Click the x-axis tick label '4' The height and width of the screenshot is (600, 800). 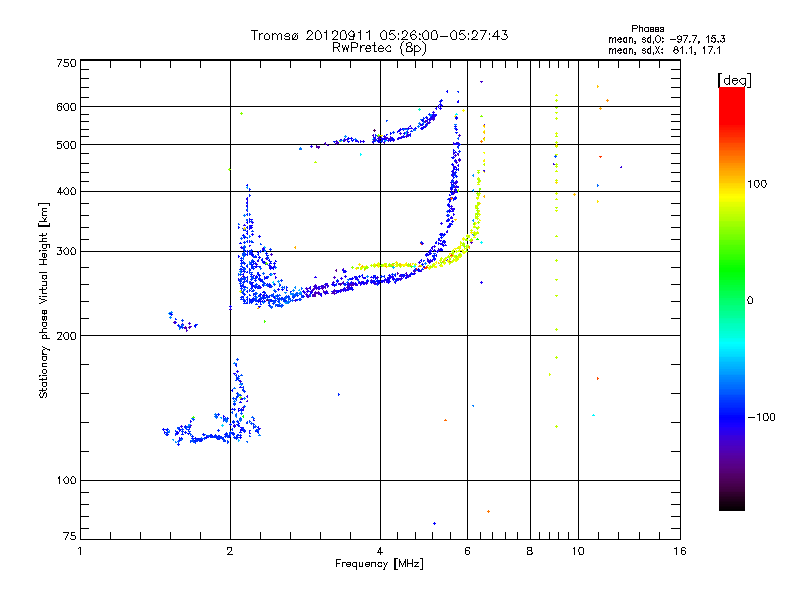click(380, 551)
